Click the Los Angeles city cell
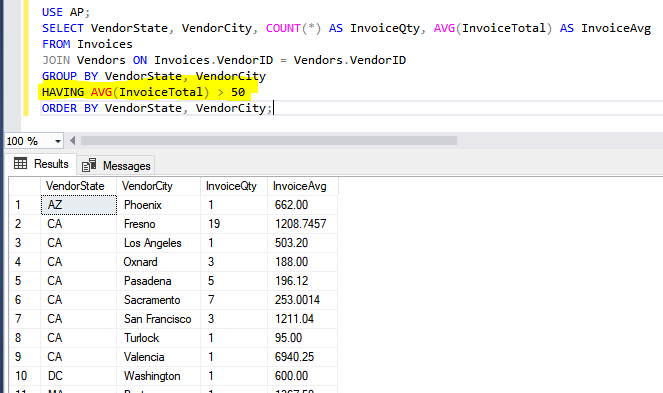The image size is (663, 393). (158, 243)
